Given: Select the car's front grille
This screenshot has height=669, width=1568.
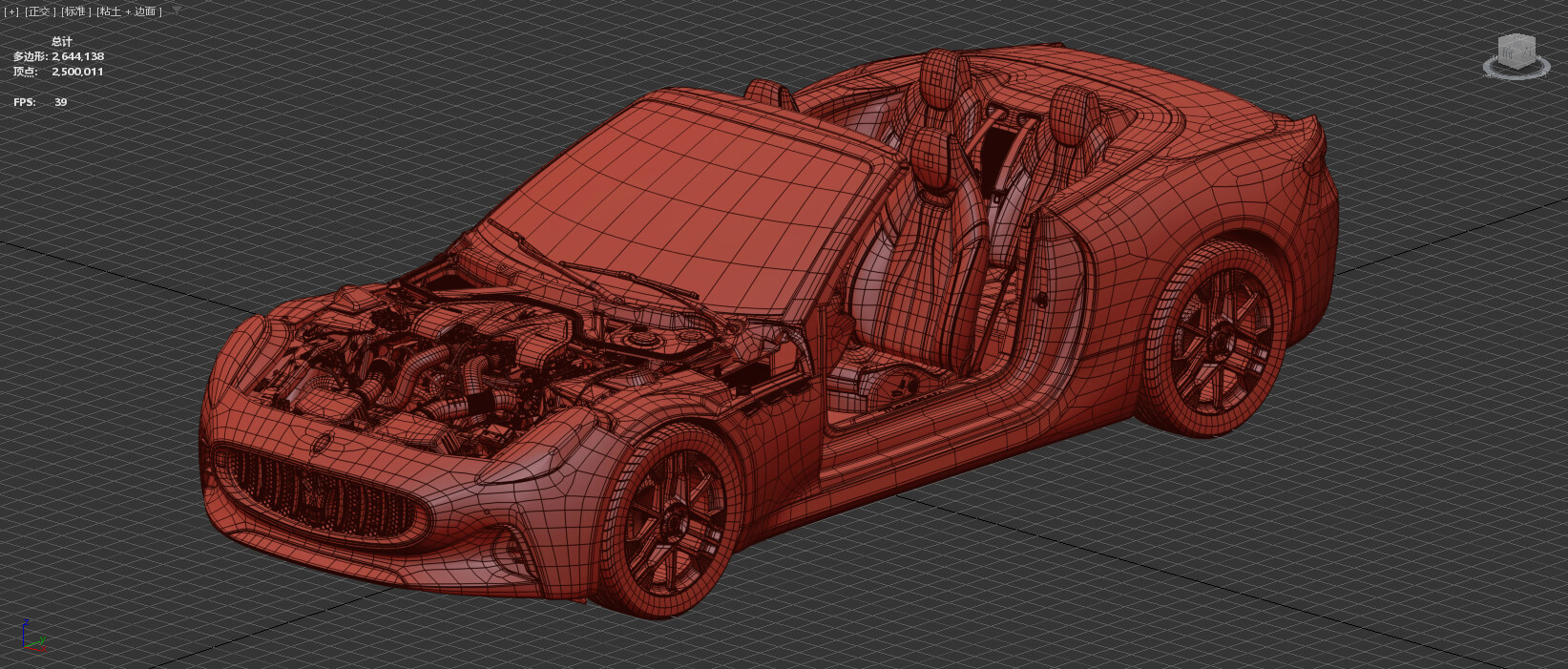Looking at the screenshot, I should click(x=320, y=493).
